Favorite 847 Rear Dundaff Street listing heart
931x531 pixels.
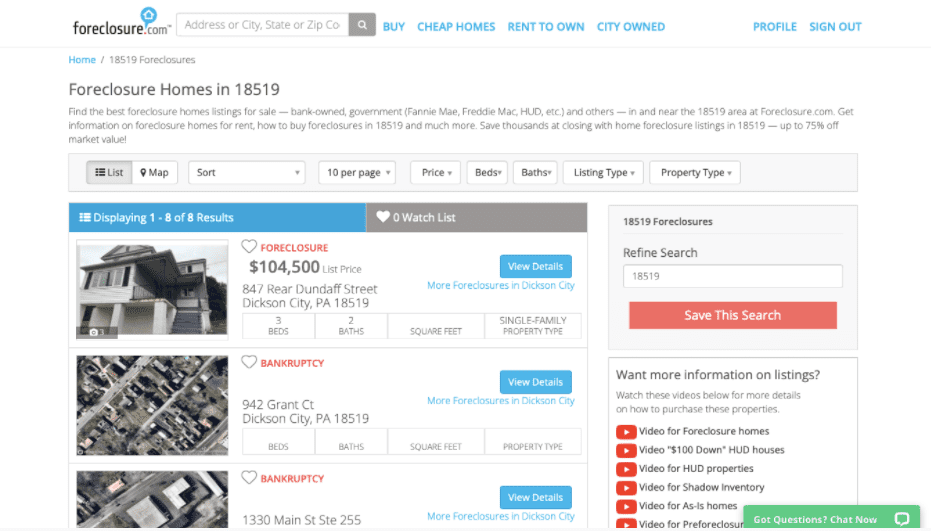point(249,246)
